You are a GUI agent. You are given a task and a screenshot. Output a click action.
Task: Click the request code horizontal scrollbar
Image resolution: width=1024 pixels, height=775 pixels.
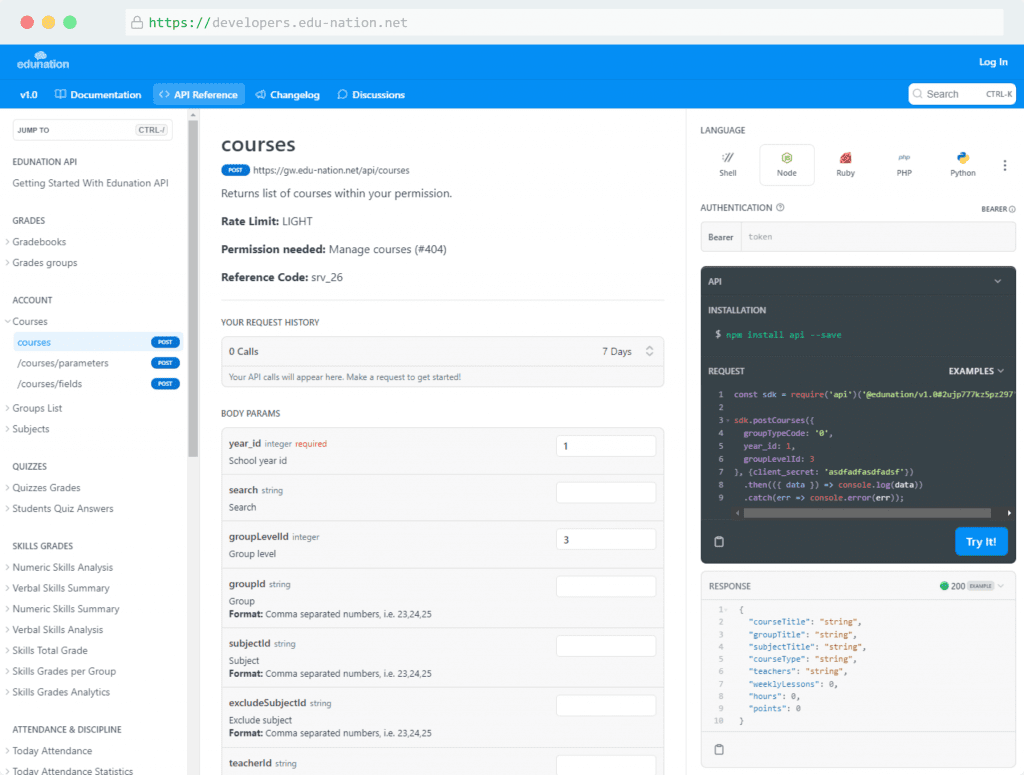[867, 513]
